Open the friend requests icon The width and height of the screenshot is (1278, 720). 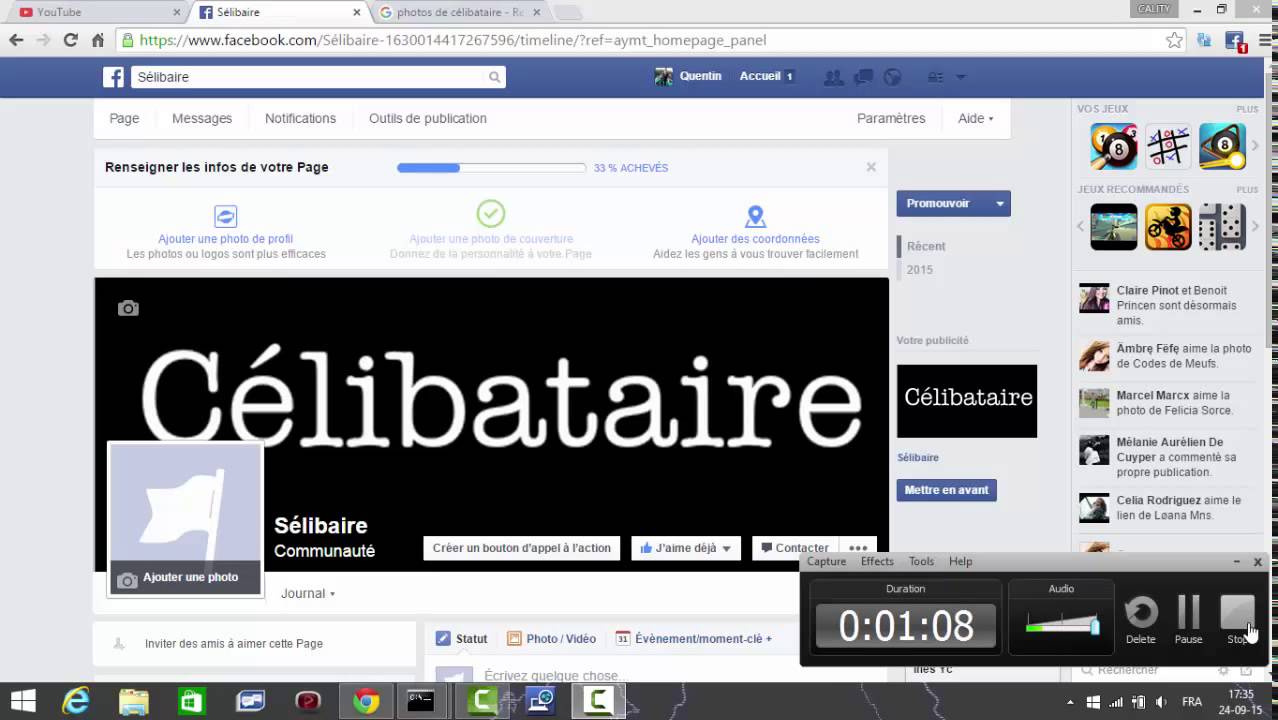(832, 77)
